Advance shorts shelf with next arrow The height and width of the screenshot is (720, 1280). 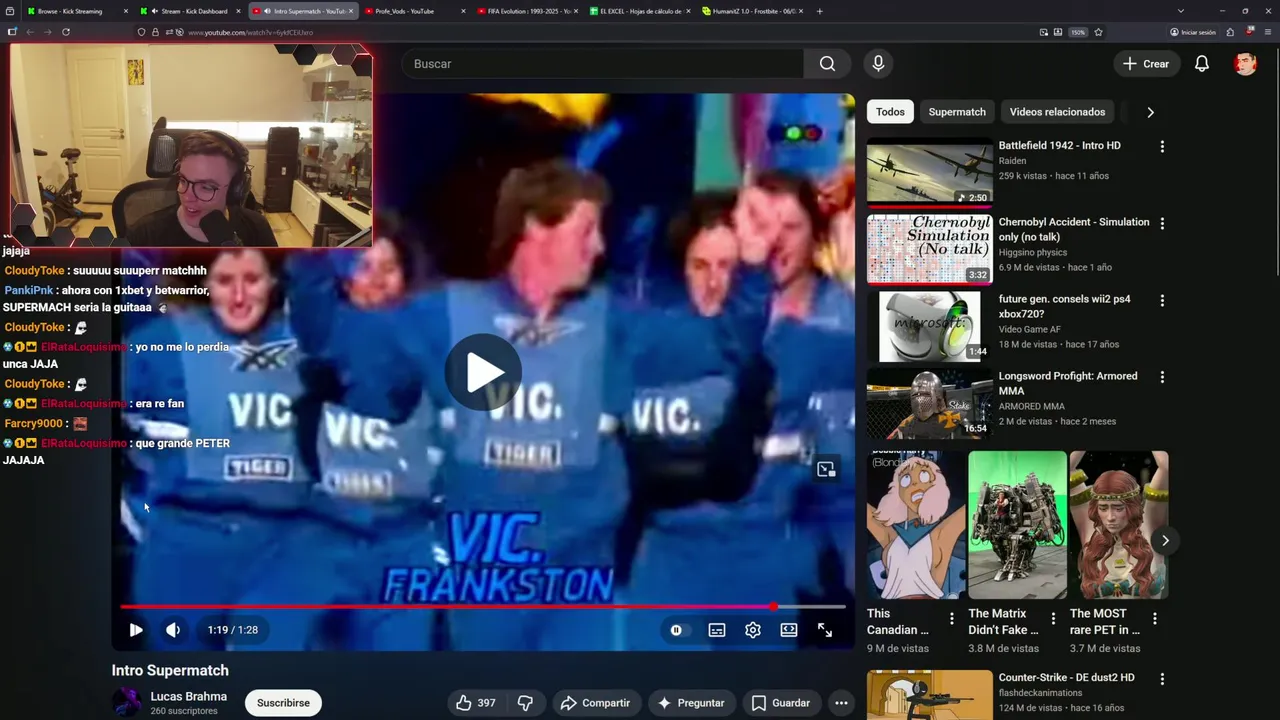click(x=1165, y=541)
